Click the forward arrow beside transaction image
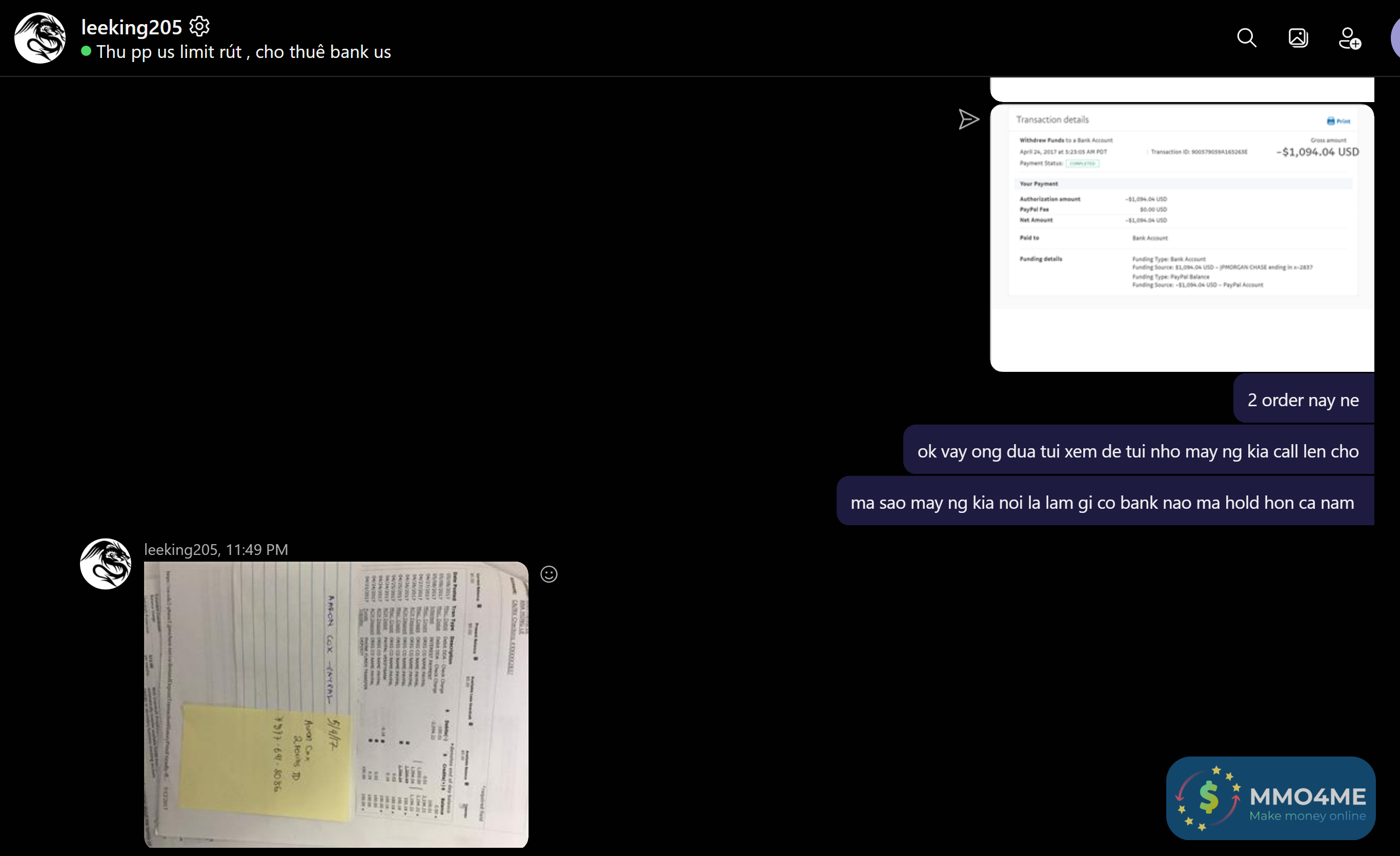This screenshot has width=1400, height=856. point(969,120)
